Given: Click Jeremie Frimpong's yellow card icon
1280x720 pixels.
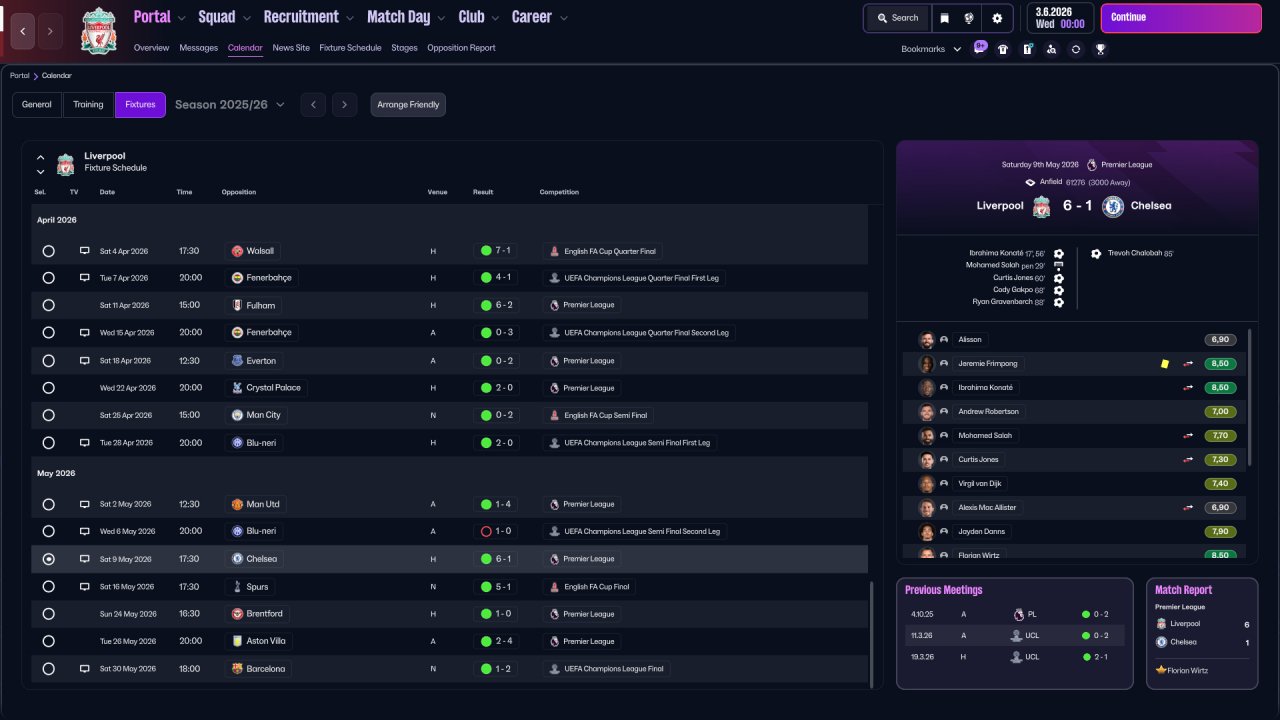Looking at the screenshot, I should point(1164,364).
